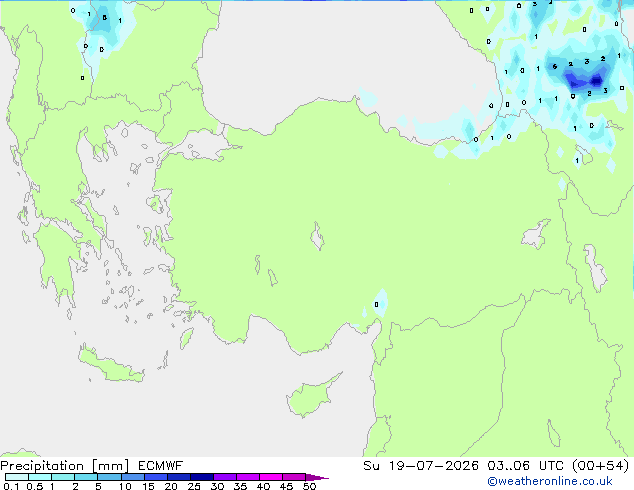Click the '25' legend scale label

(x=194, y=486)
